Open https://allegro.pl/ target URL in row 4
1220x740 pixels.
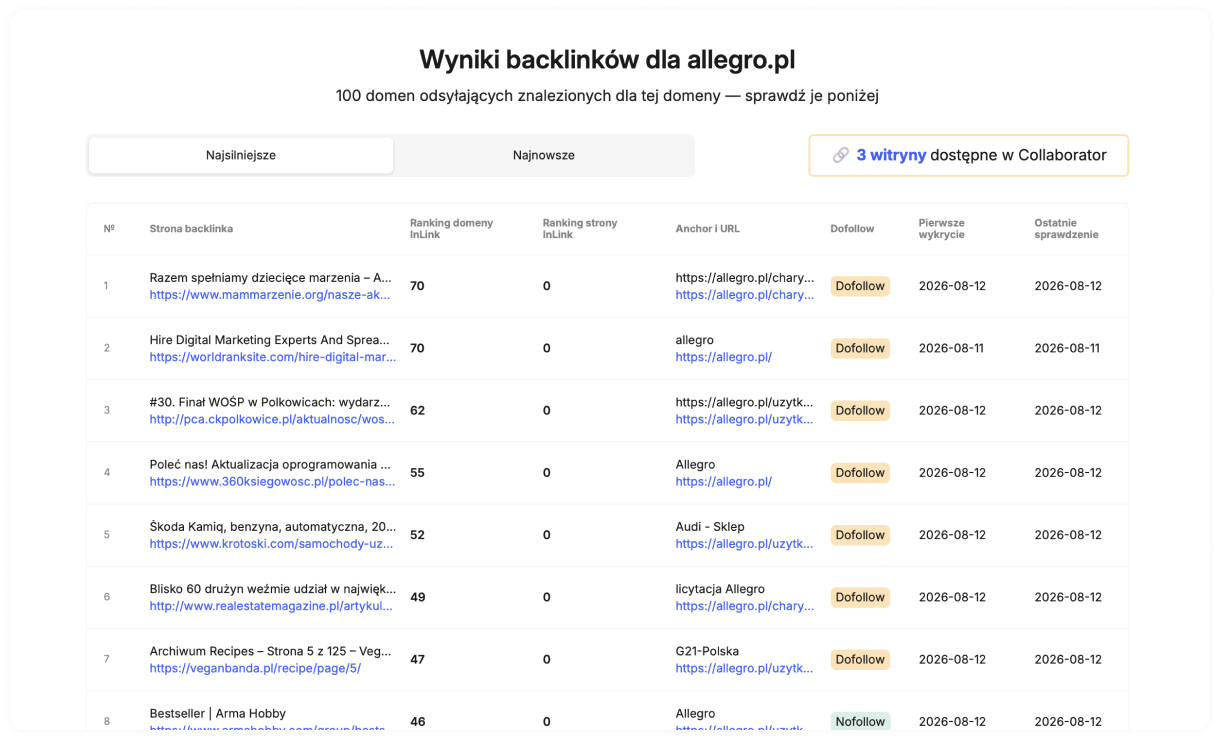click(x=723, y=481)
